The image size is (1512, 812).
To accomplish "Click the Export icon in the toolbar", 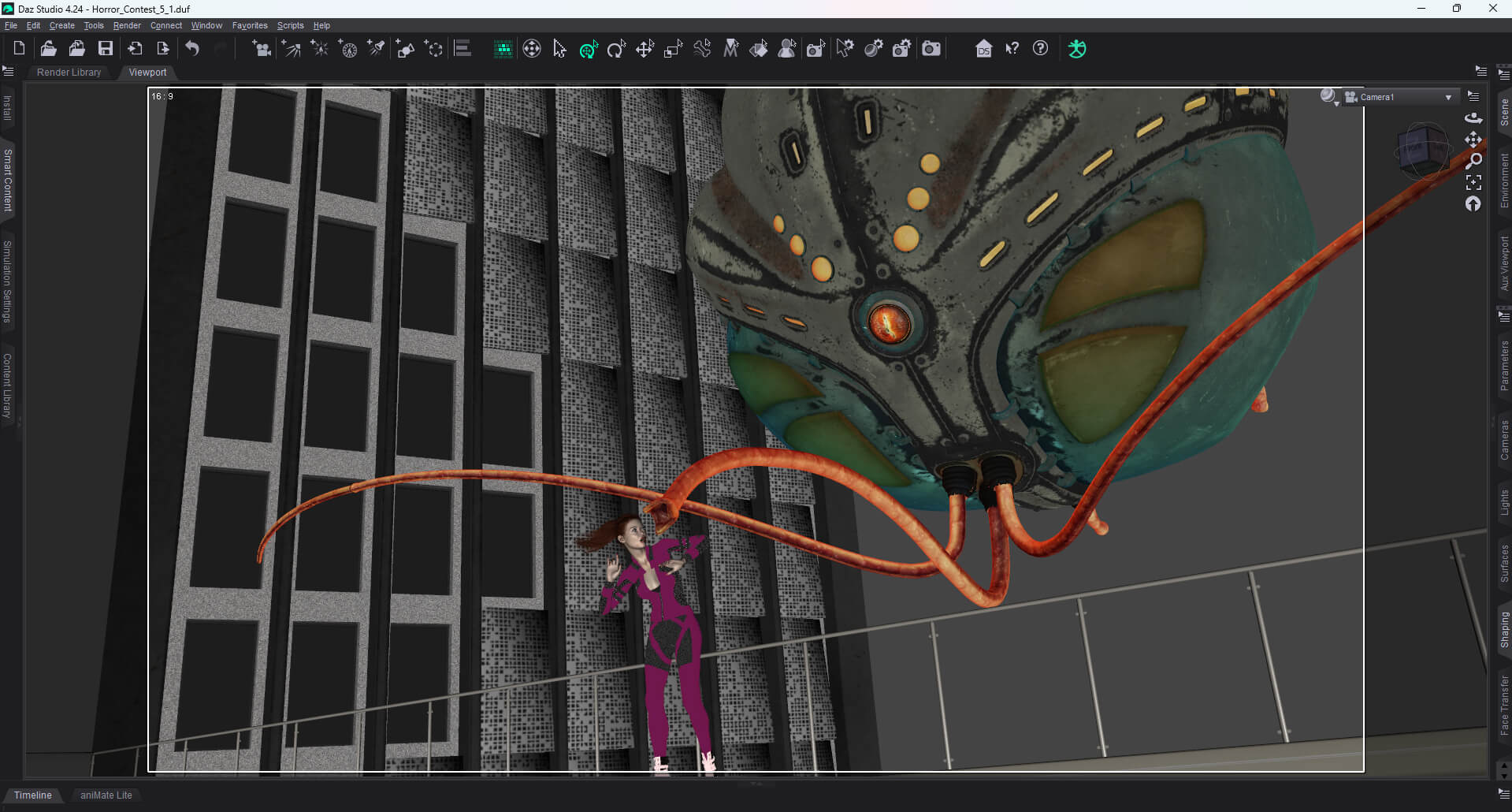I will click(163, 49).
